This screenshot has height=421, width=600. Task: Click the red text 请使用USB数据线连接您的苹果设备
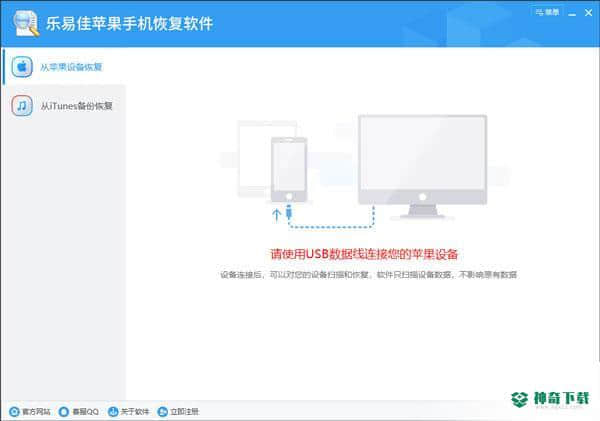click(364, 254)
